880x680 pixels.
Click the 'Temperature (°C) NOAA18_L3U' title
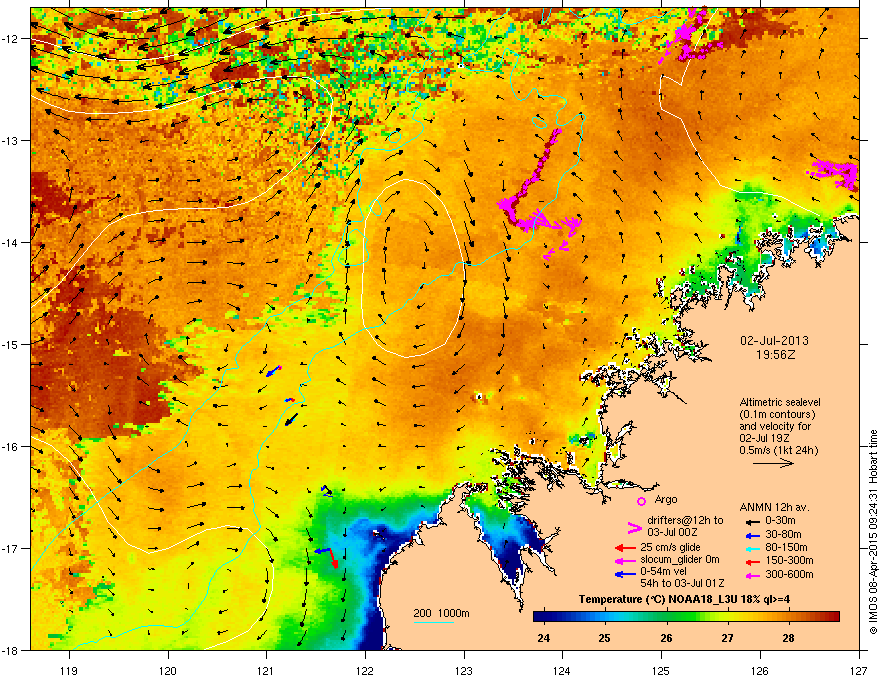pyautogui.click(x=659, y=600)
